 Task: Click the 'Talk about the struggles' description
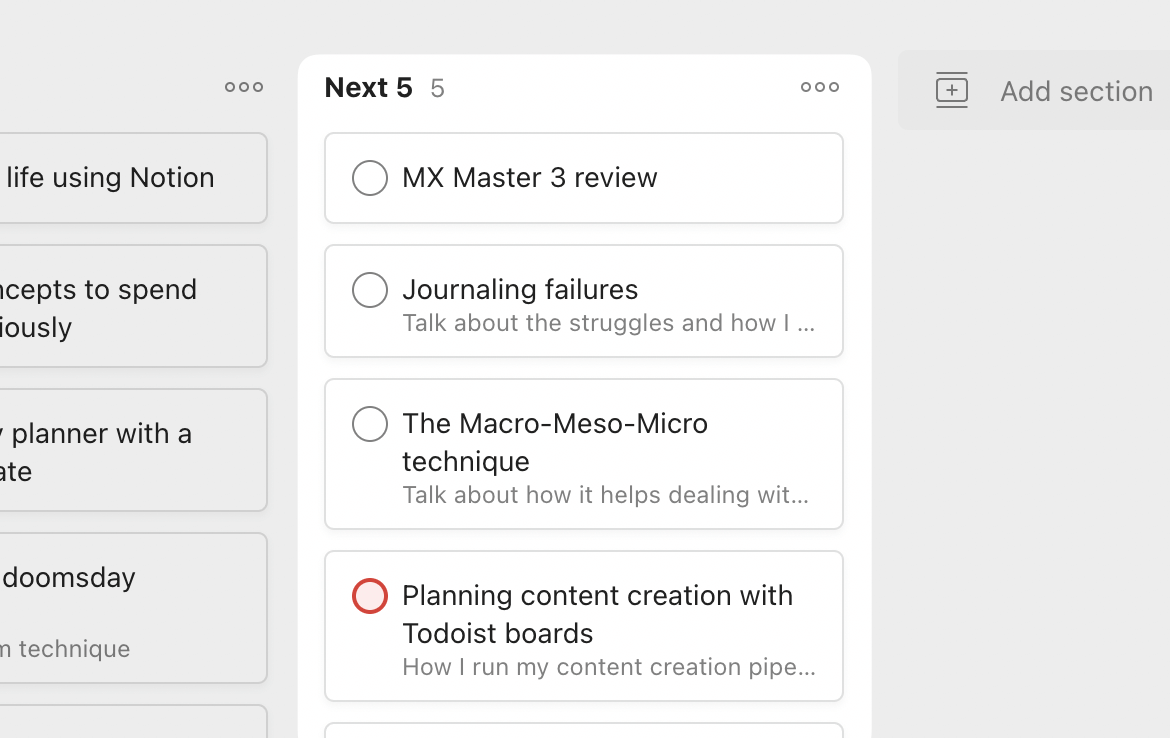click(x=608, y=323)
